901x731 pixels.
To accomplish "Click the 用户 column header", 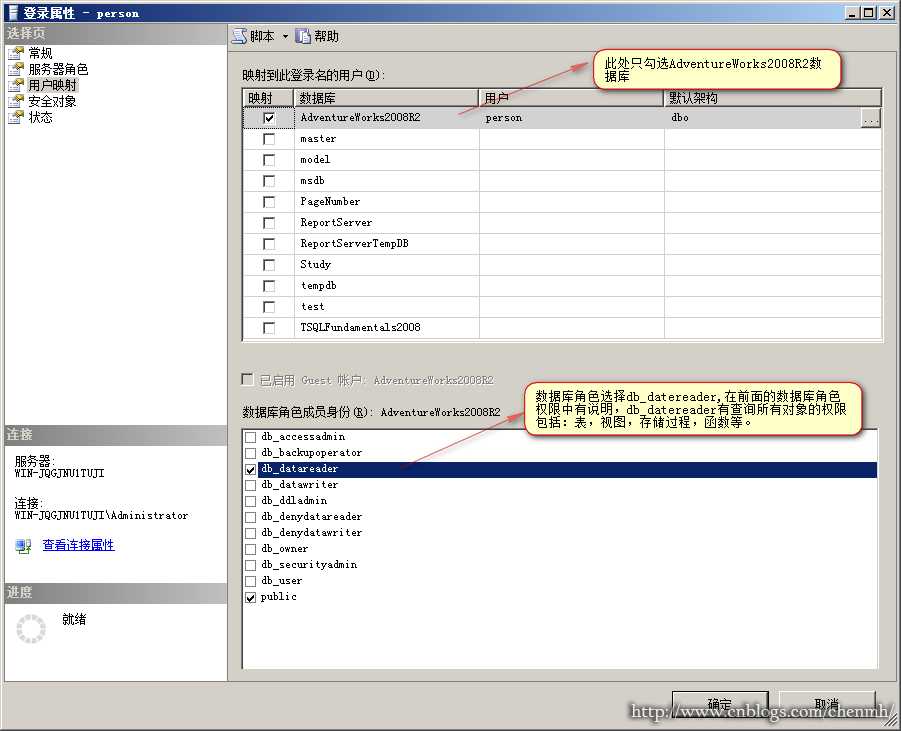I will pos(572,98).
